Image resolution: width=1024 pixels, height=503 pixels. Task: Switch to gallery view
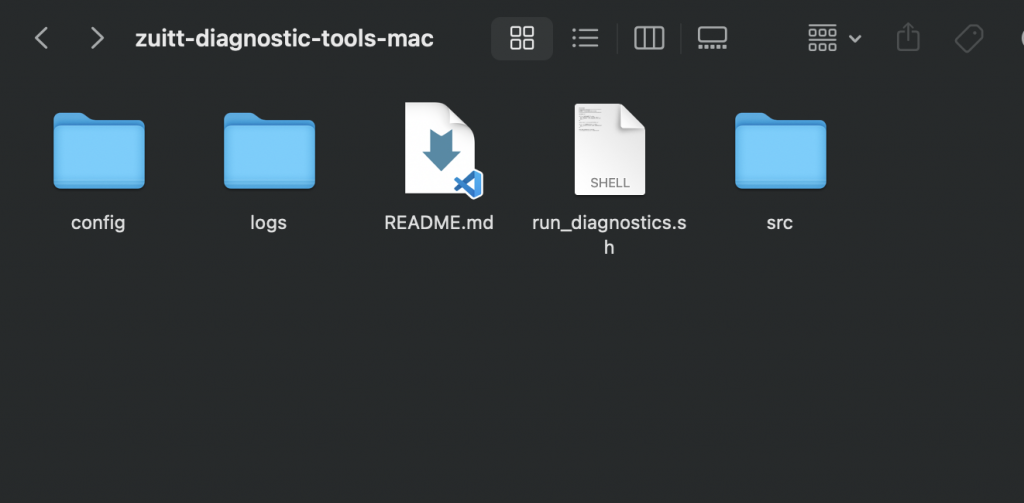(x=712, y=38)
